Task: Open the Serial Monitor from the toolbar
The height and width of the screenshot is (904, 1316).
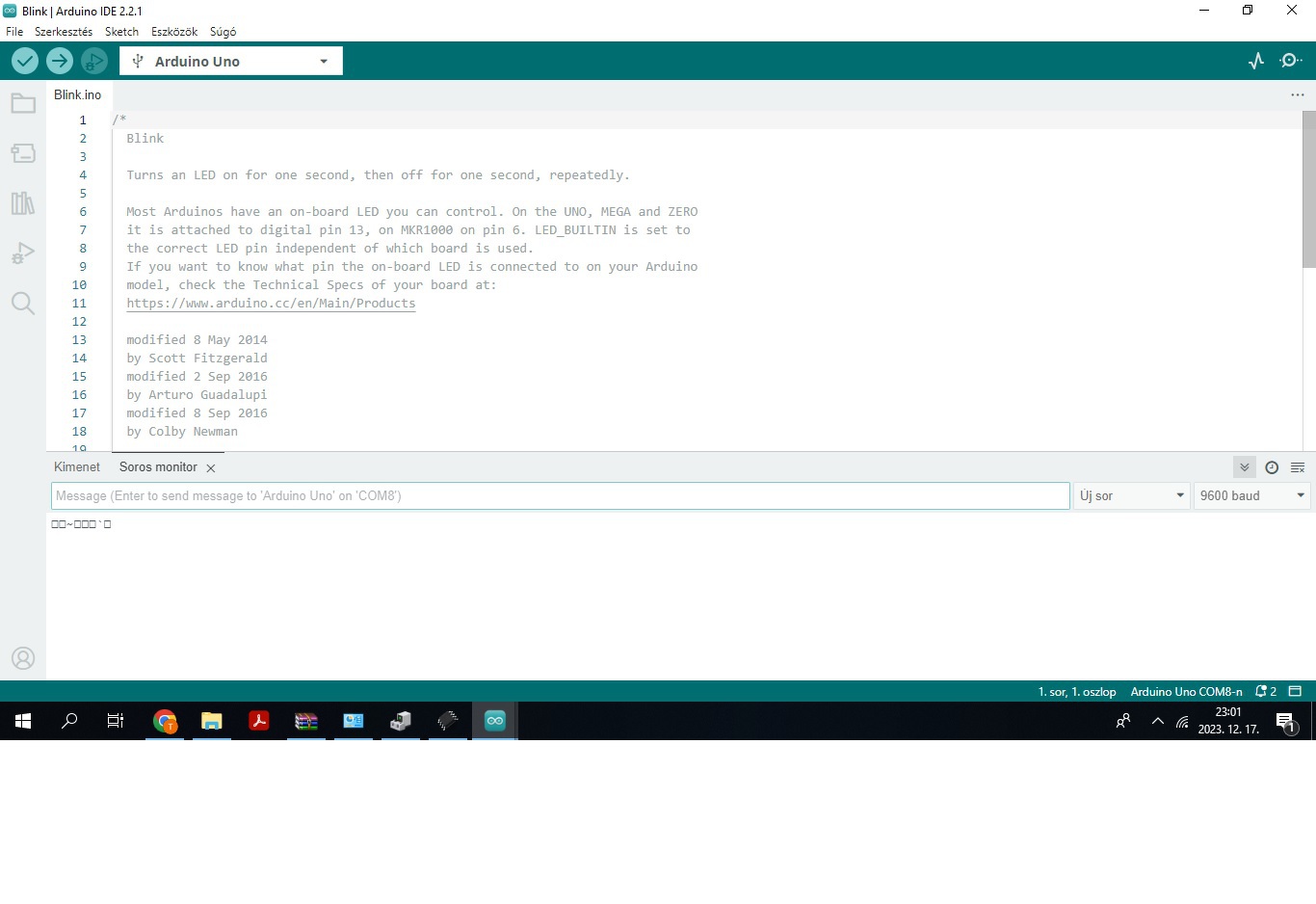Action: point(1291,61)
